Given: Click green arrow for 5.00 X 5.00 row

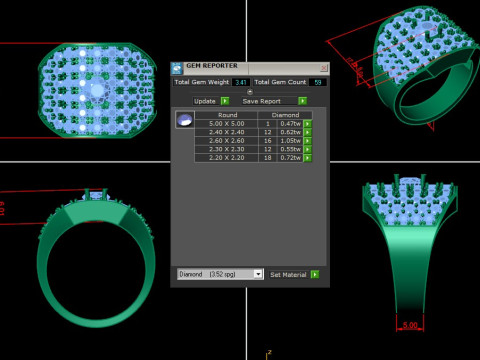Looking at the screenshot, I should [307, 124].
